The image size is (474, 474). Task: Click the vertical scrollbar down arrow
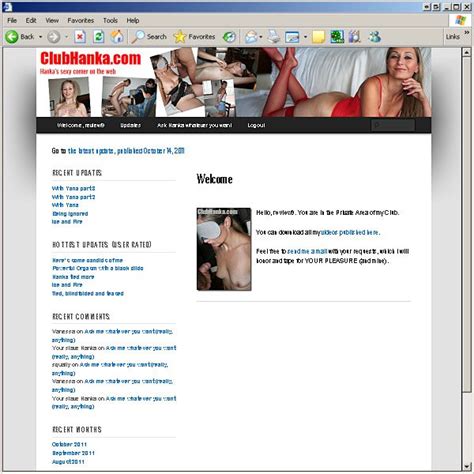[x=467, y=467]
